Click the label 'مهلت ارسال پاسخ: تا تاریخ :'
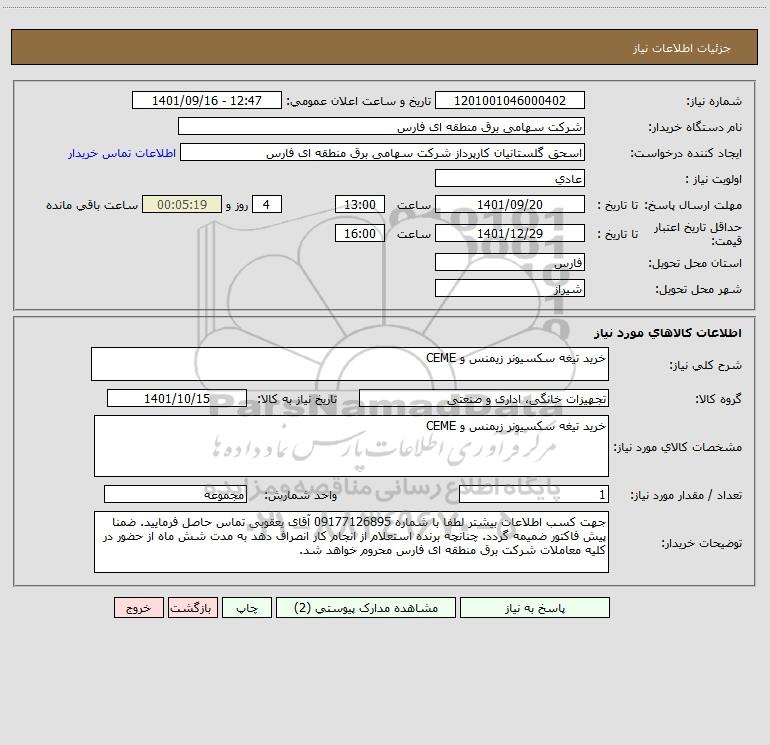 tap(670, 205)
